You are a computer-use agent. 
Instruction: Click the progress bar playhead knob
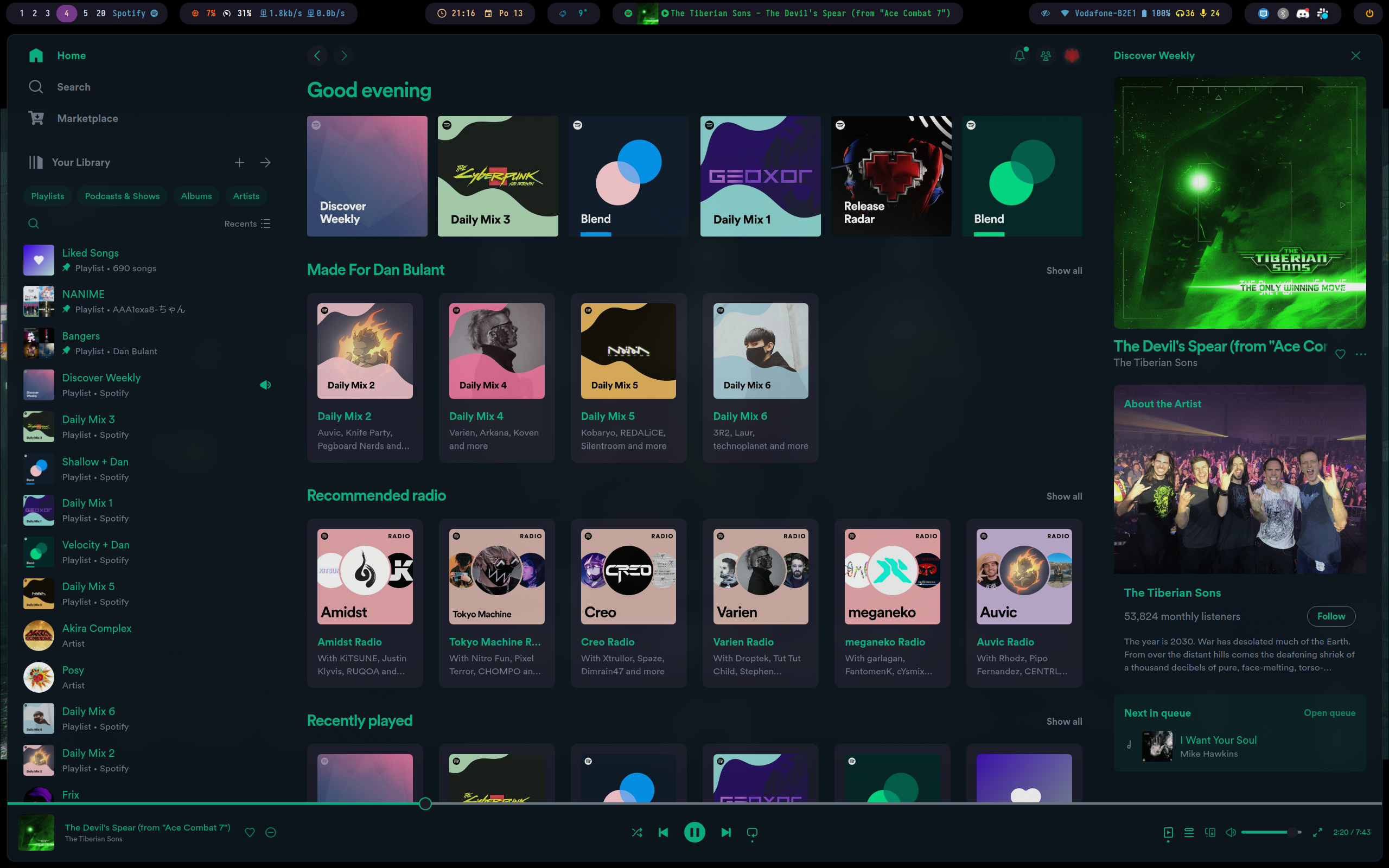tap(425, 803)
